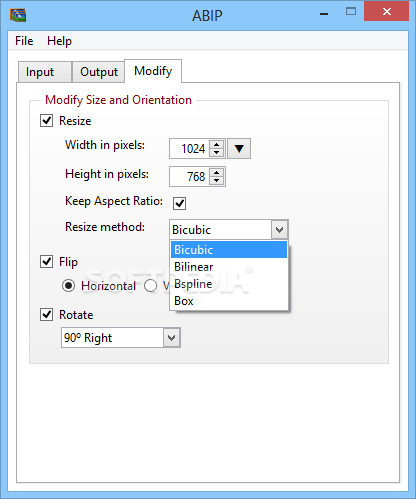Decrease width with the down spinner arrow

point(217,153)
